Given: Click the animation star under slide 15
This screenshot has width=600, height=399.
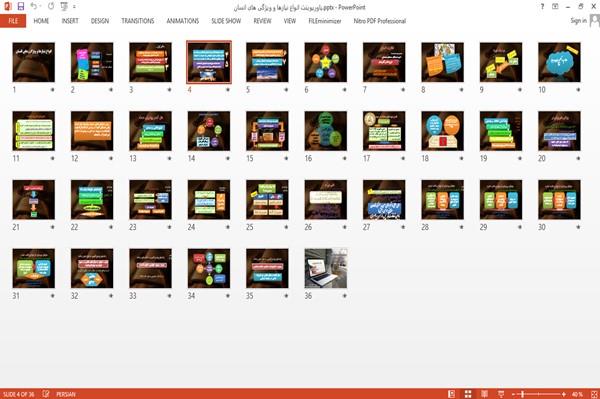Looking at the screenshot, I should click(x=286, y=158).
